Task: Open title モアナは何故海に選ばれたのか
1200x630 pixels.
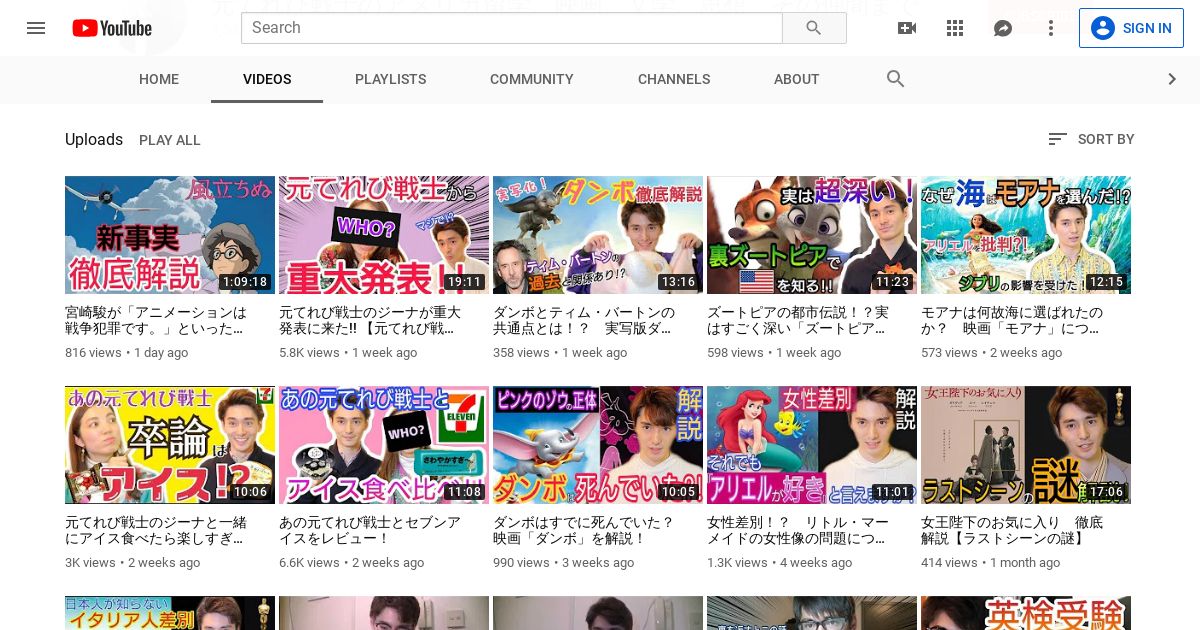Action: 1012,320
